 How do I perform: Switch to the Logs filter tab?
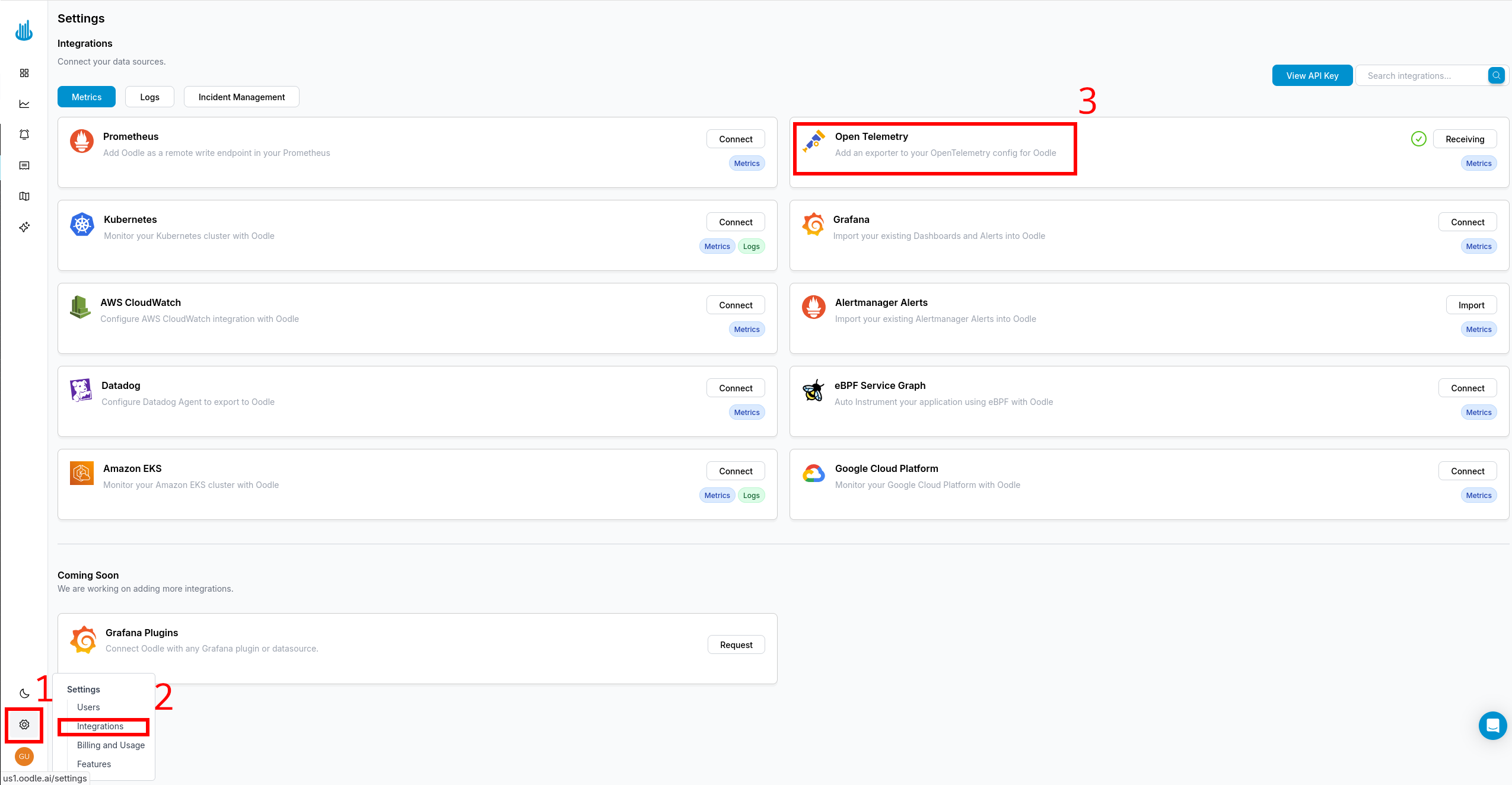click(x=149, y=97)
